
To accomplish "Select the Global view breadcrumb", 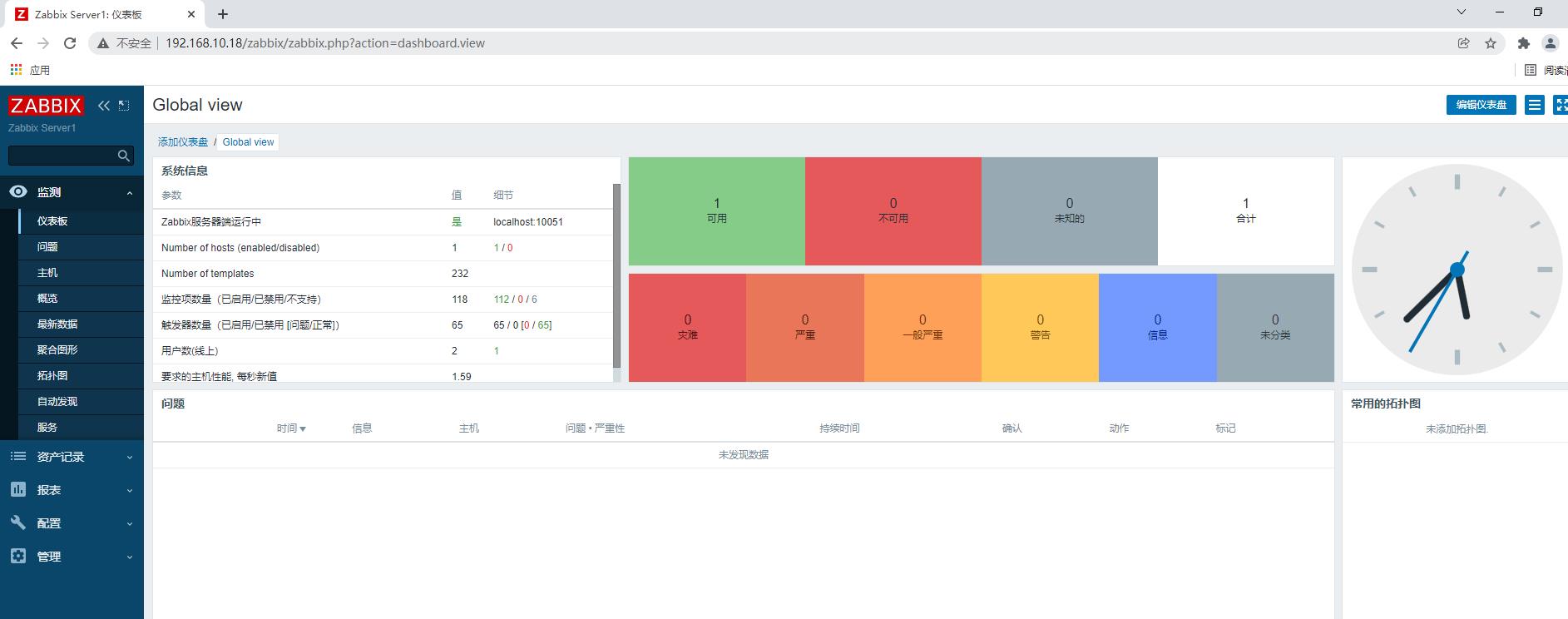I will 248,142.
